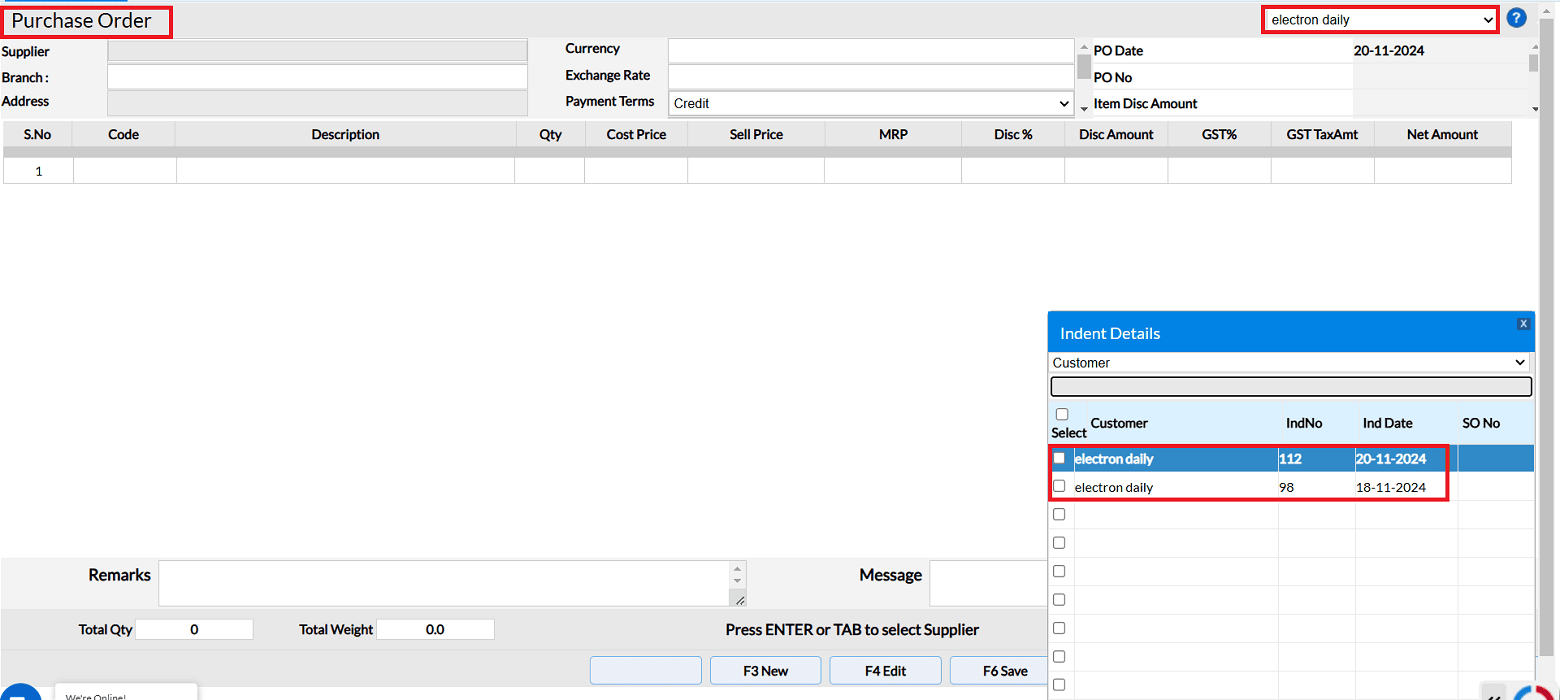Screen dimensions: 1560x700
Task: Click the scroll-up arrow beside Currency field
Action: point(1084,46)
